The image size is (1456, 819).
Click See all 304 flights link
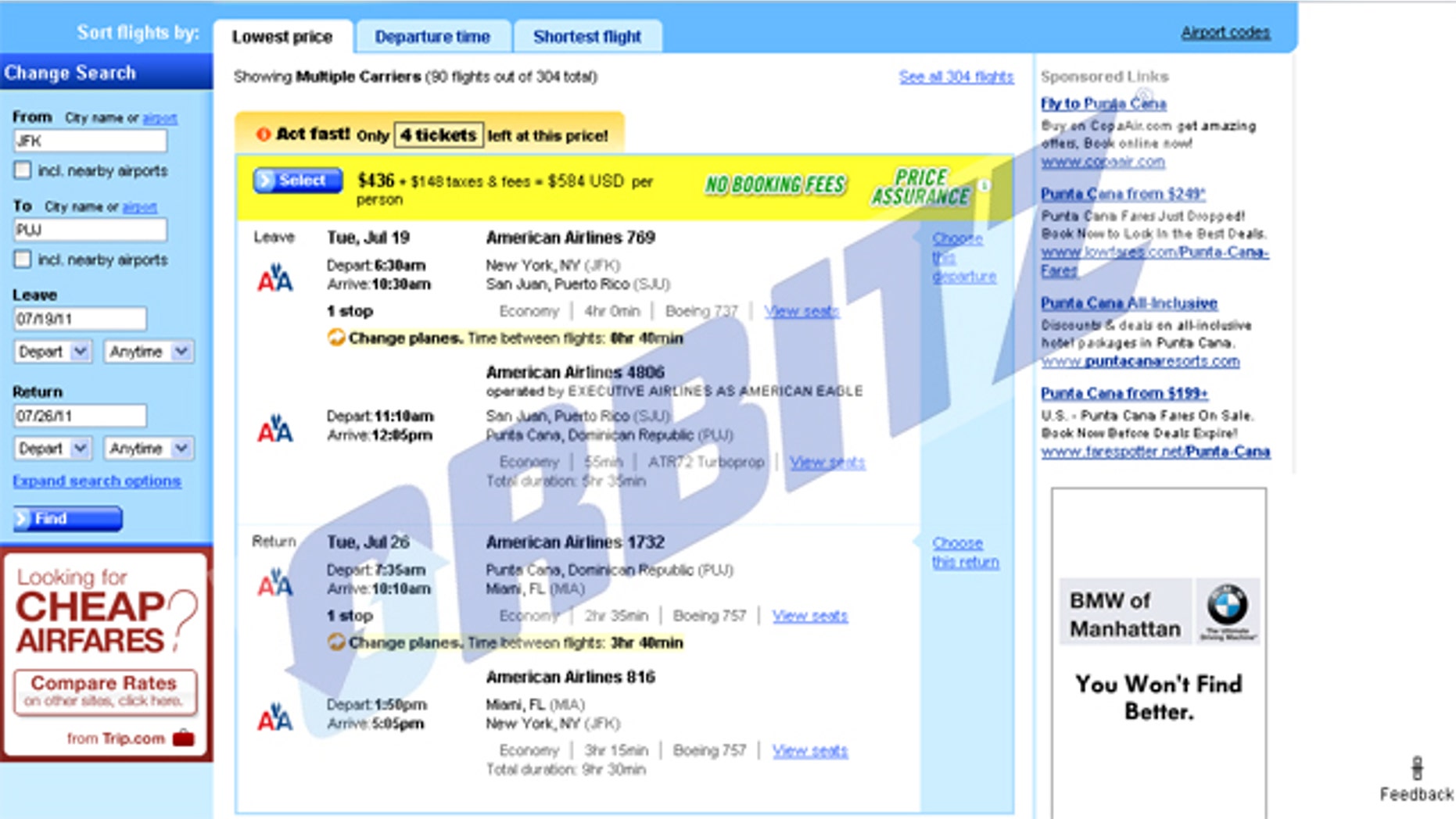click(x=956, y=77)
